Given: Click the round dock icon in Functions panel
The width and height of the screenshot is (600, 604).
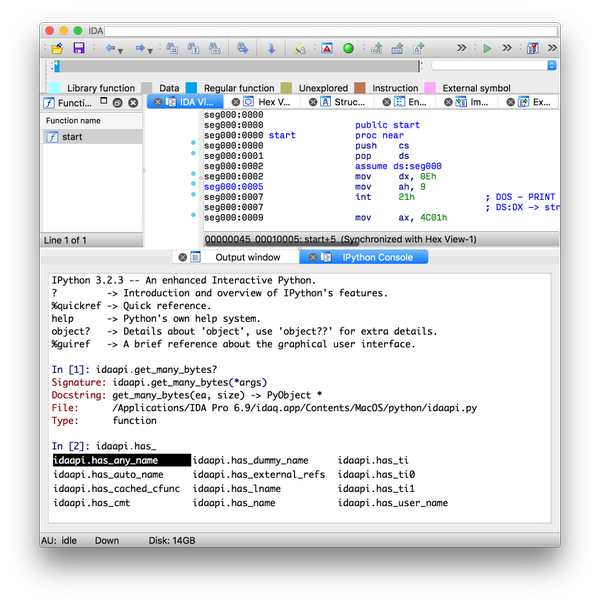Looking at the screenshot, I should (x=117, y=103).
